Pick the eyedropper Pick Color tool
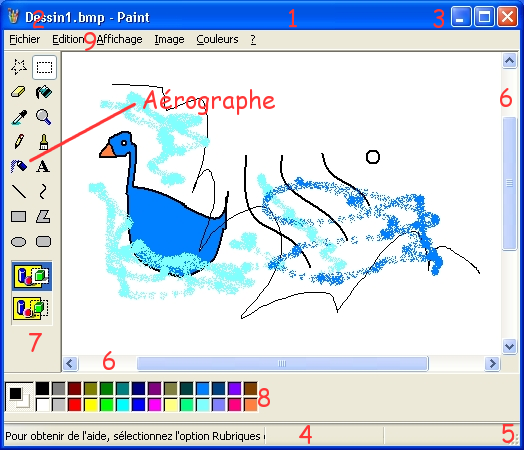The width and height of the screenshot is (524, 450). pos(19,117)
